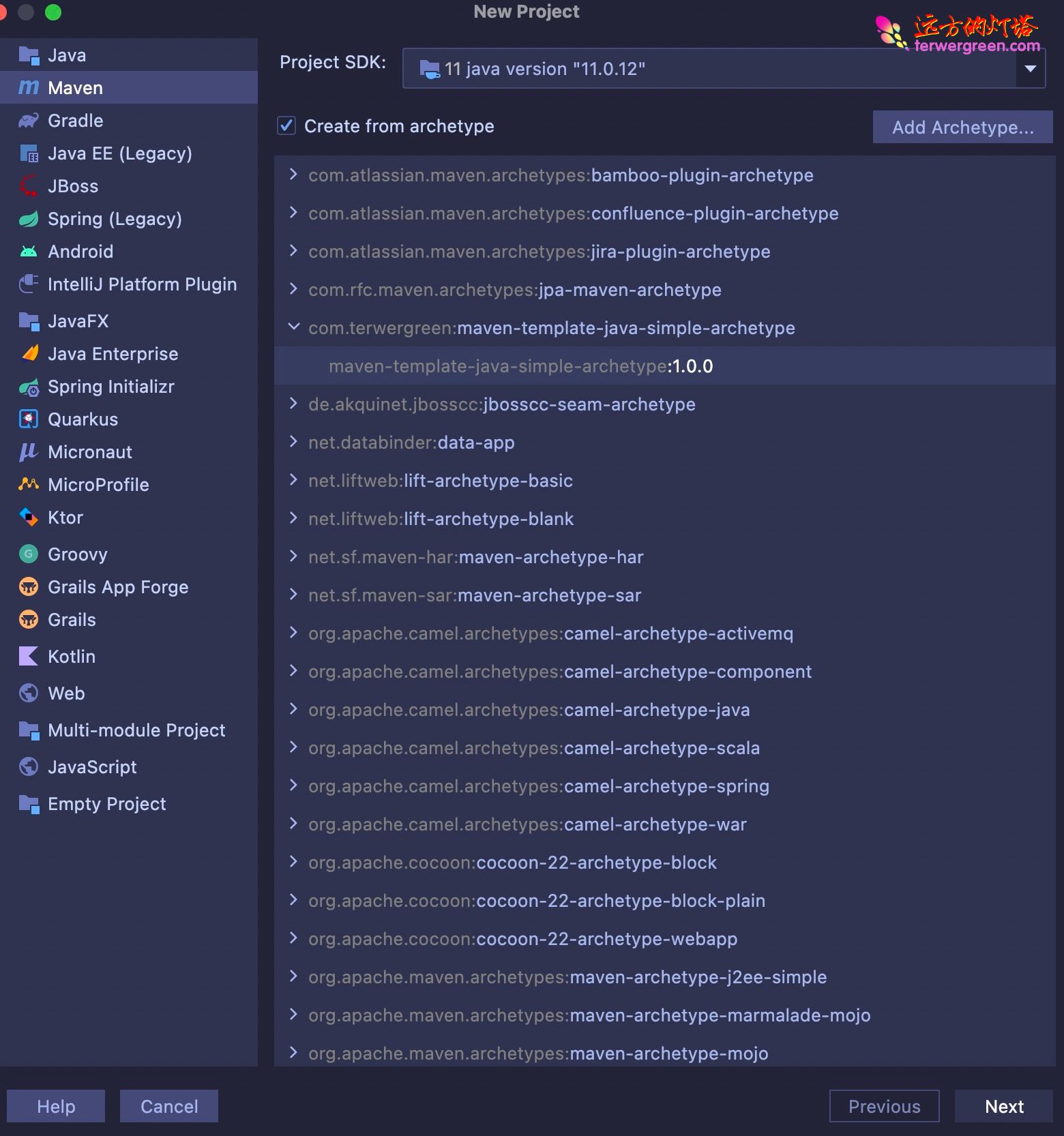Click the Spring Initializr icon
The width and height of the screenshot is (1064, 1136).
(x=29, y=387)
